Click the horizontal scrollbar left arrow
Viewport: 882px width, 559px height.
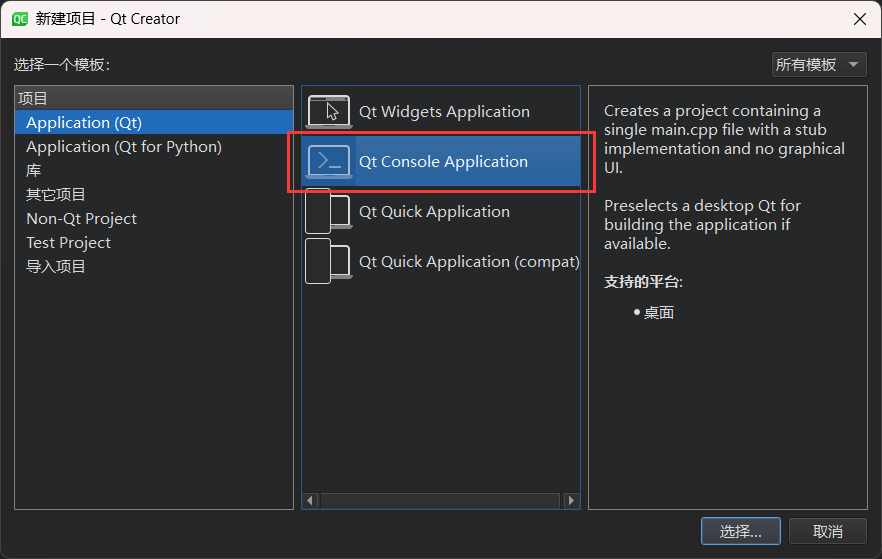[310, 500]
